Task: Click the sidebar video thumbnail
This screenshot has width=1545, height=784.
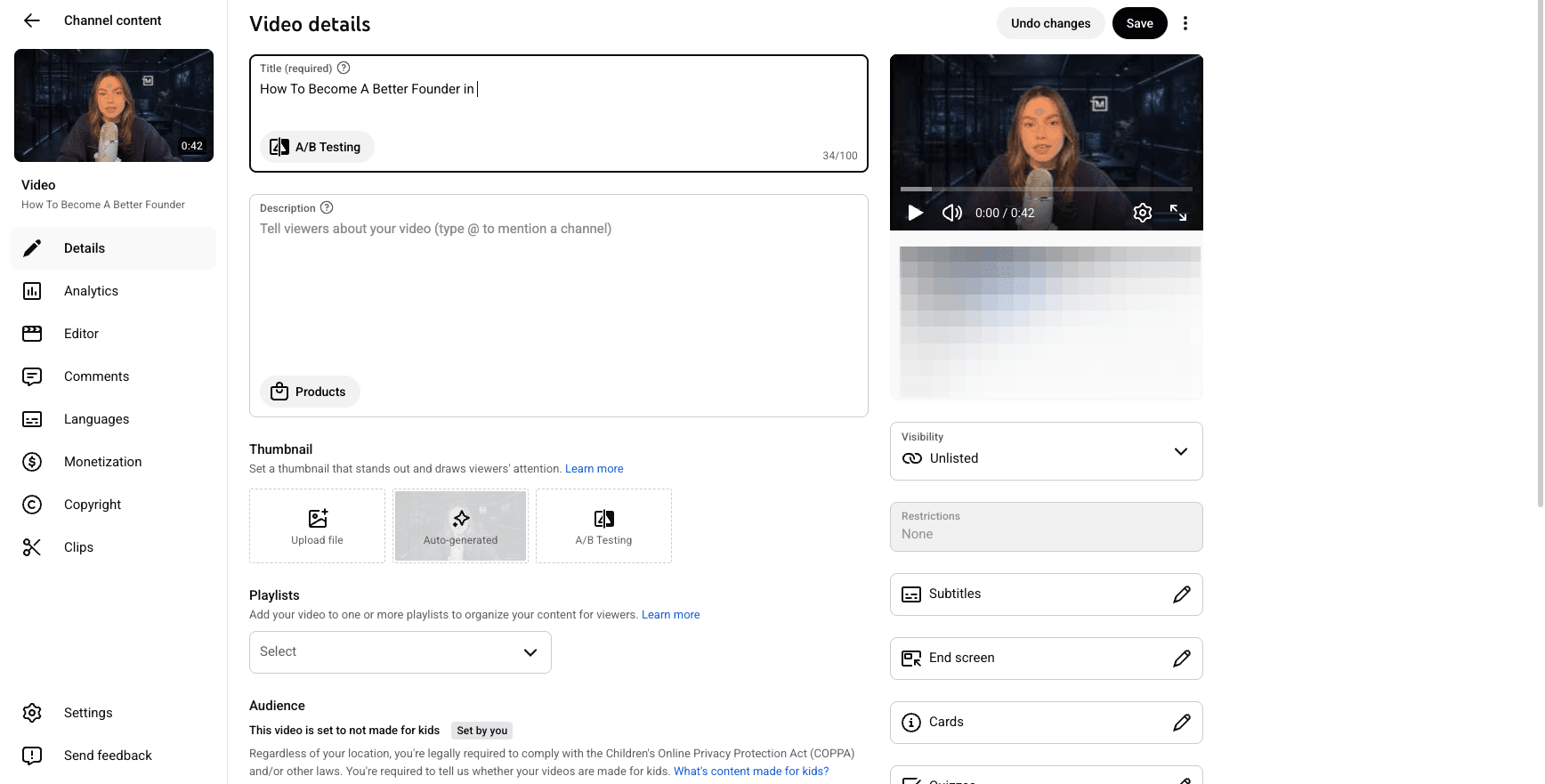Action: (114, 105)
